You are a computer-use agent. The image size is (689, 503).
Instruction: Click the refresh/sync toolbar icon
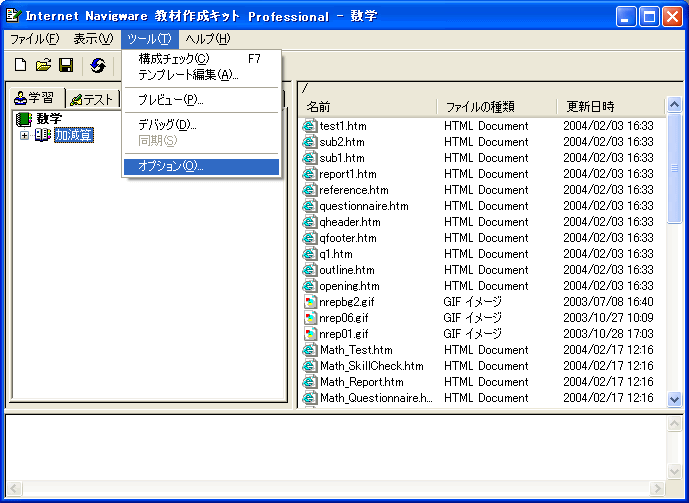tap(98, 65)
